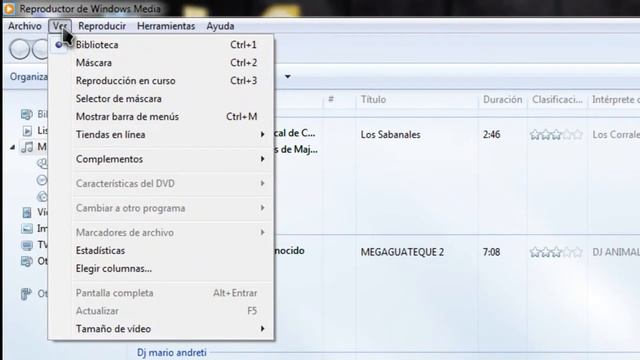Click DJ ANIMAL artist cell
640x360 pixels.
pyautogui.click(x=616, y=252)
